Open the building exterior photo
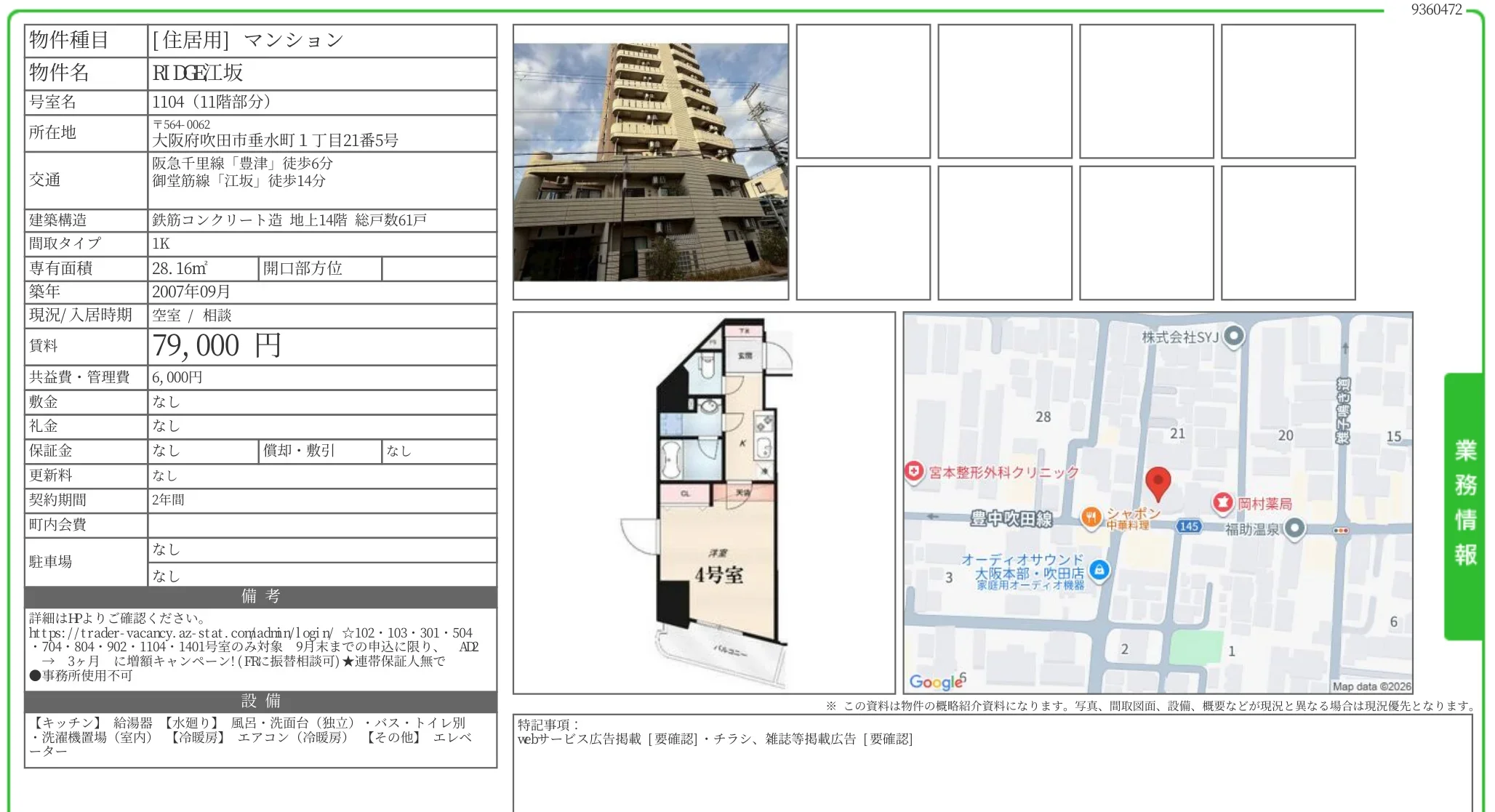This screenshot has height=812, width=1495. click(651, 162)
